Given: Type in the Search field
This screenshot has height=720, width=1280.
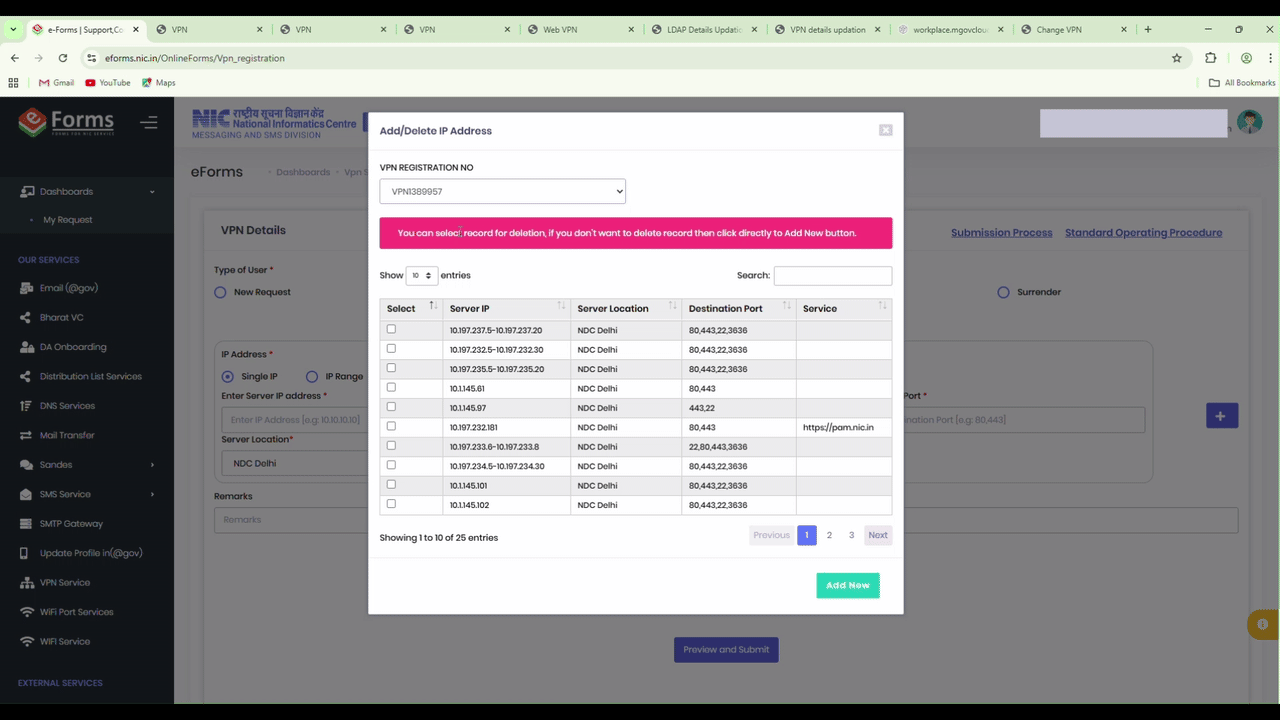Looking at the screenshot, I should 833,275.
